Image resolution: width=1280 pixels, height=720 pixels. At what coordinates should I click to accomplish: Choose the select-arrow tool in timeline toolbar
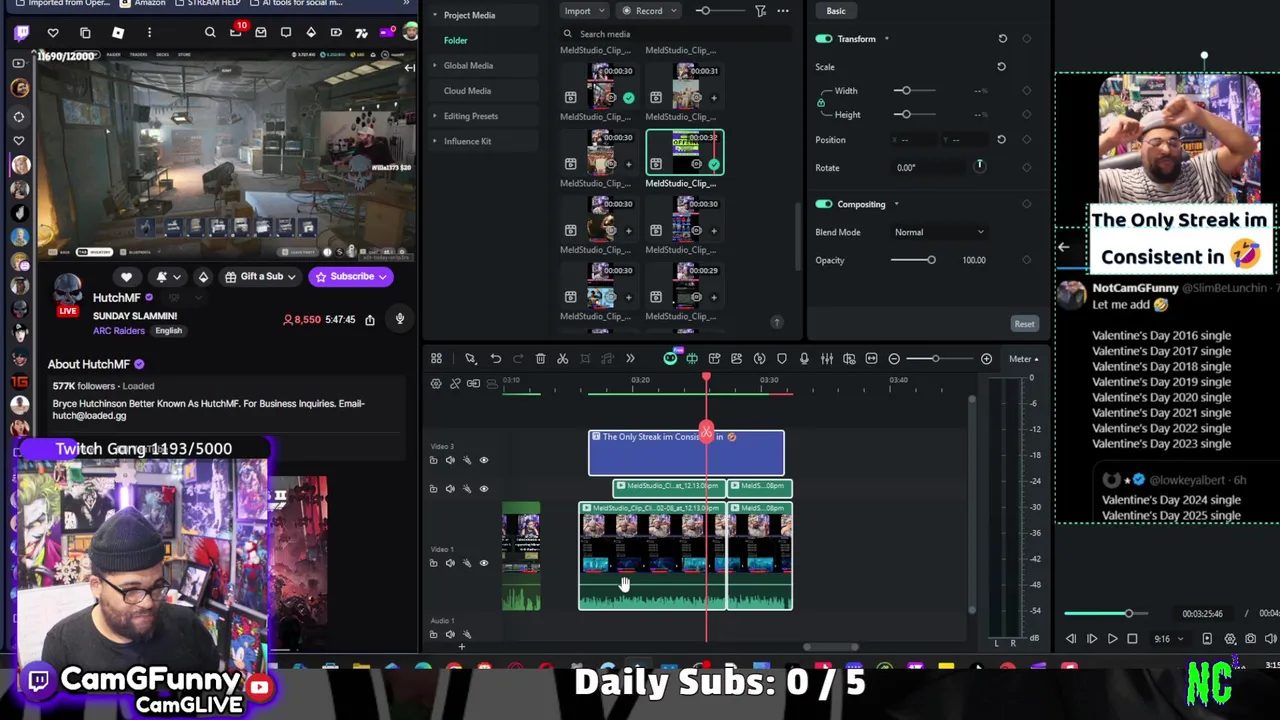click(469, 358)
